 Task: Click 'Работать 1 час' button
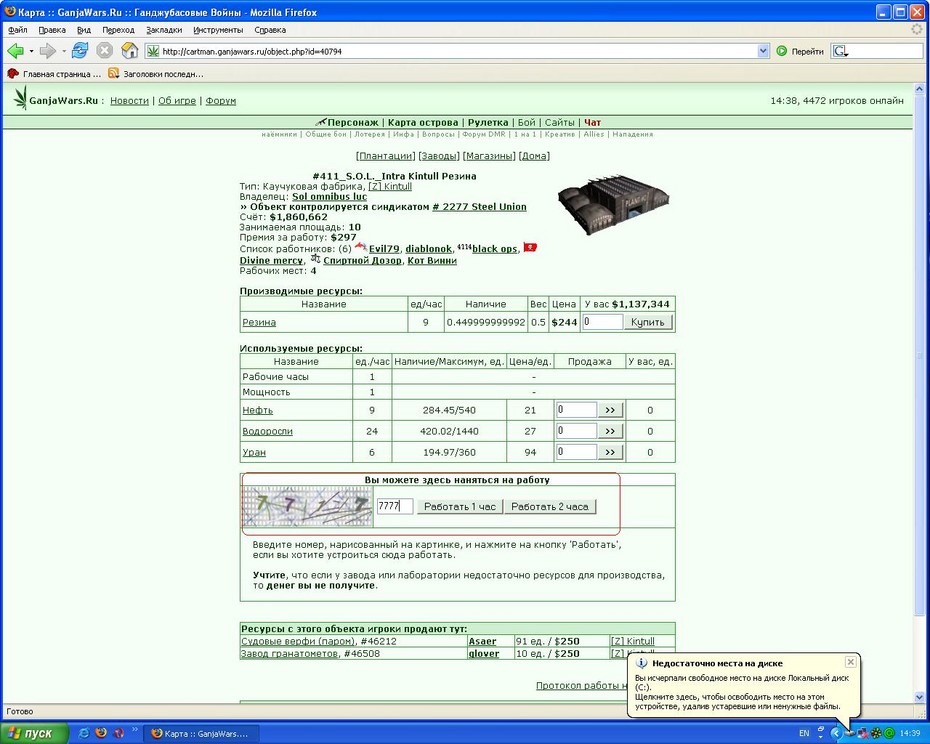(x=460, y=507)
